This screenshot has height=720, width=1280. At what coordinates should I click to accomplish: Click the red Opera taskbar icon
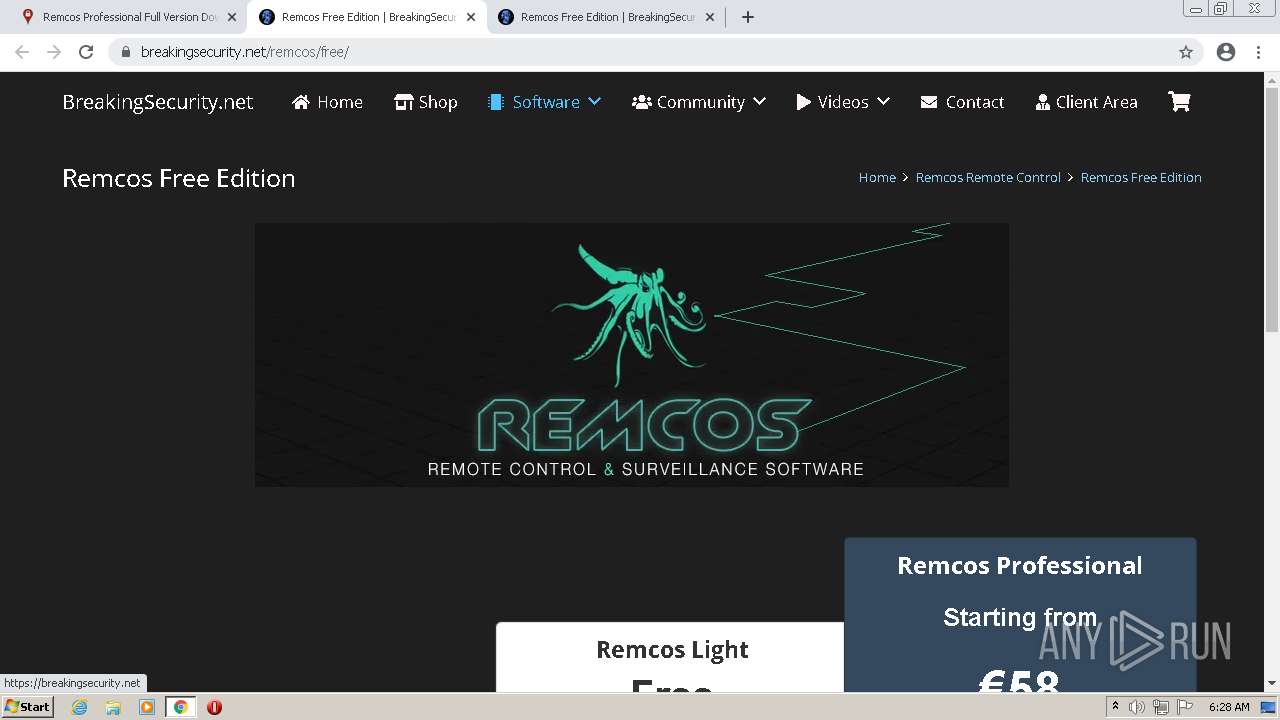click(214, 707)
